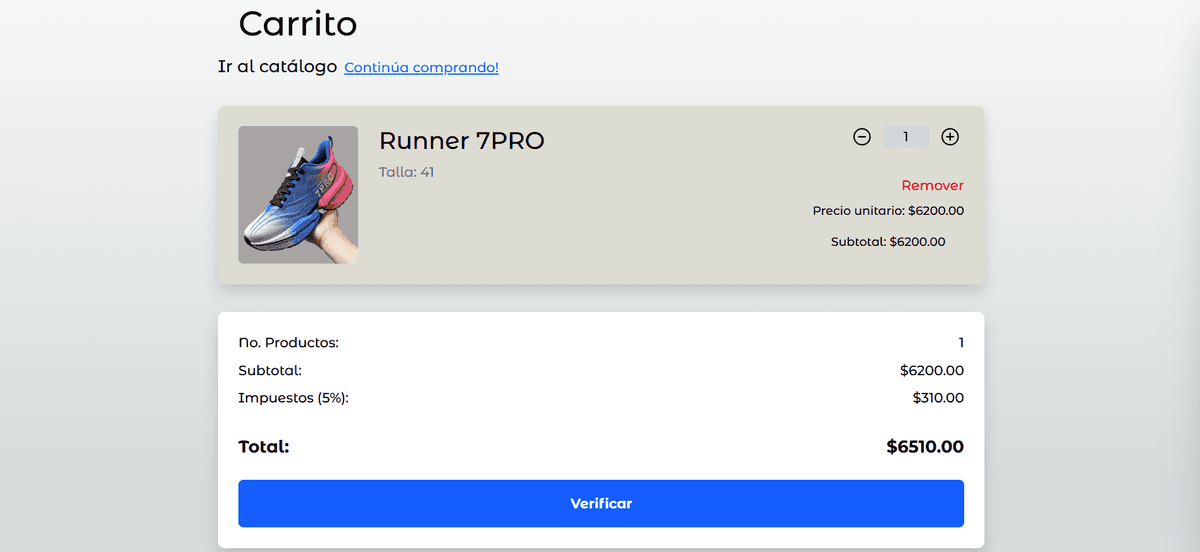Click the item Subtotal under Remover
The width and height of the screenshot is (1200, 552).
(x=888, y=241)
